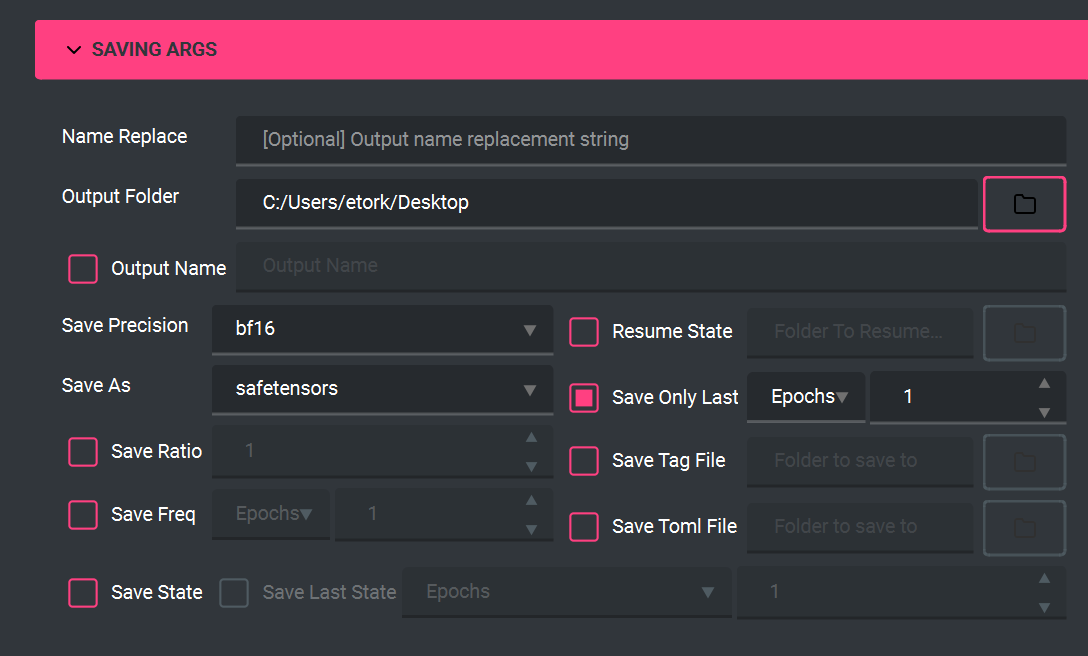This screenshot has width=1088, height=656.
Task: Collapse the Saving Args section
Action: [x=74, y=50]
